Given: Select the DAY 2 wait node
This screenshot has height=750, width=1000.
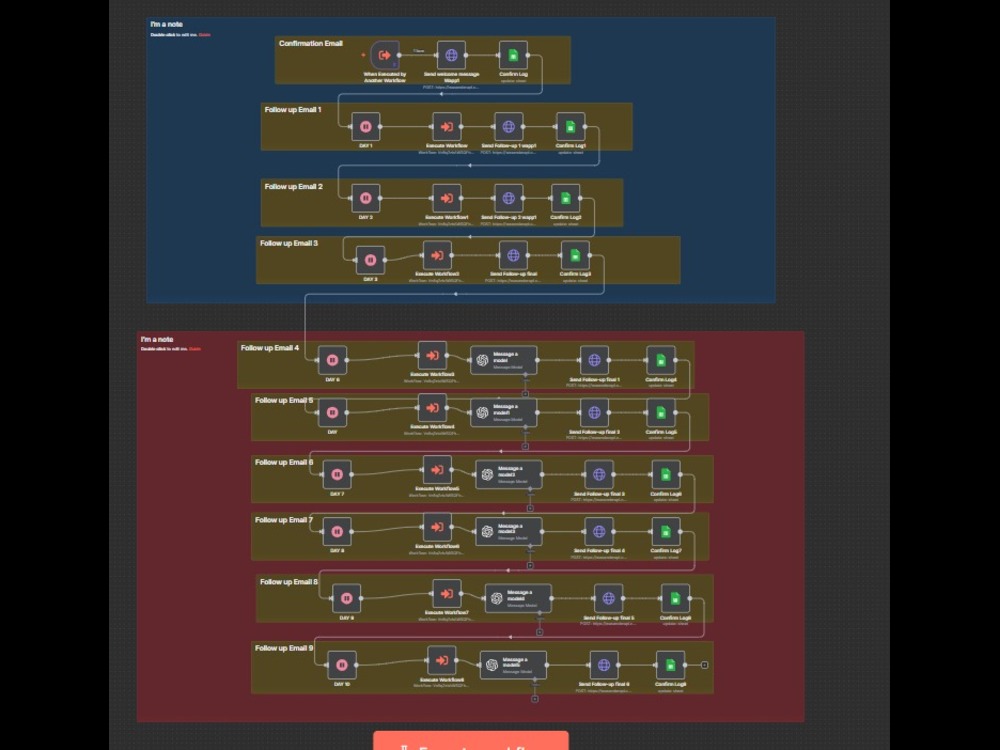Looking at the screenshot, I should click(x=365, y=198).
